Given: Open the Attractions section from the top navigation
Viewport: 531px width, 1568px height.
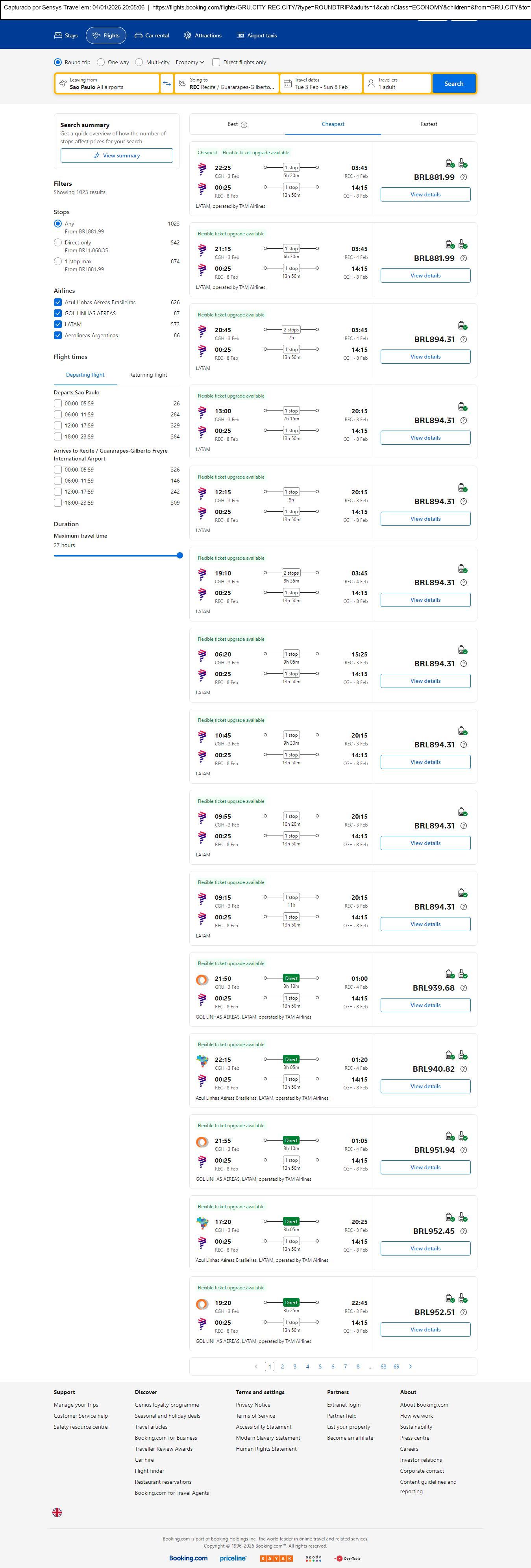Looking at the screenshot, I should [x=203, y=36].
